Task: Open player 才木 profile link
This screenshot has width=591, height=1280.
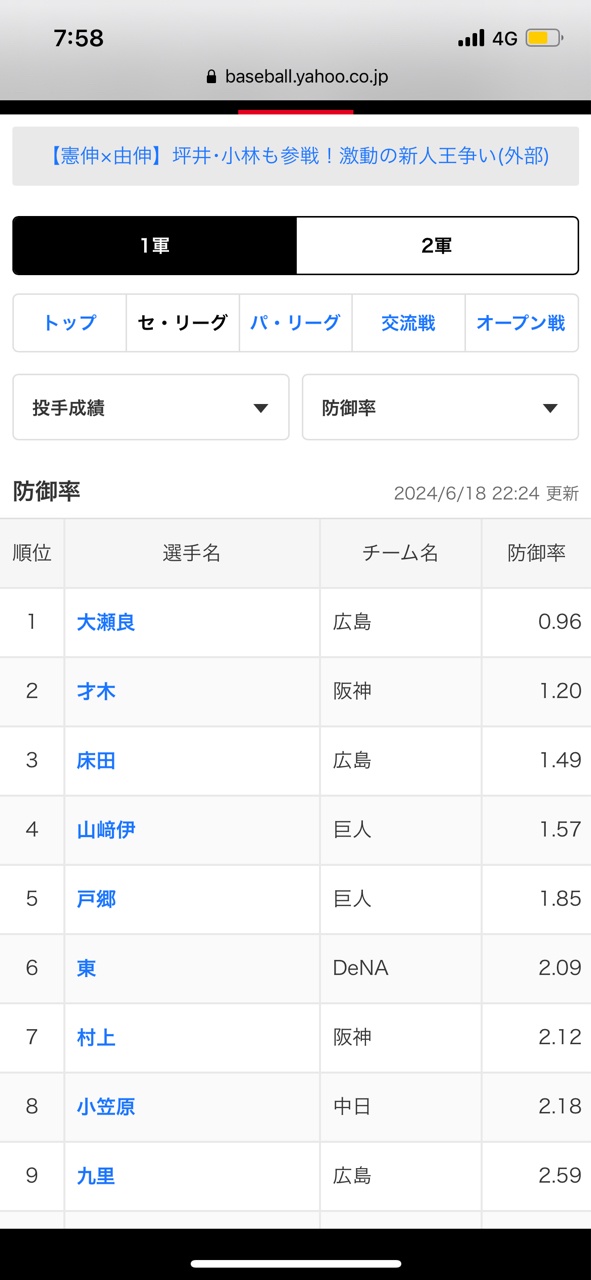Action: 96,691
